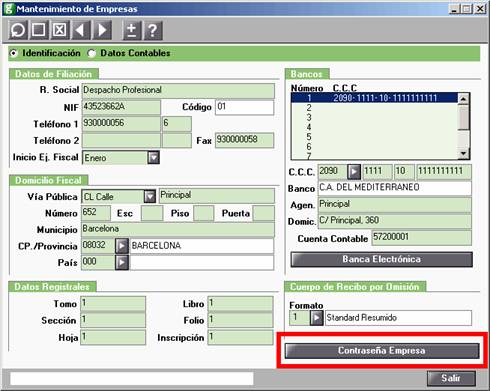Click the Sección field
The height and width of the screenshot is (391, 490).
(x=113, y=320)
